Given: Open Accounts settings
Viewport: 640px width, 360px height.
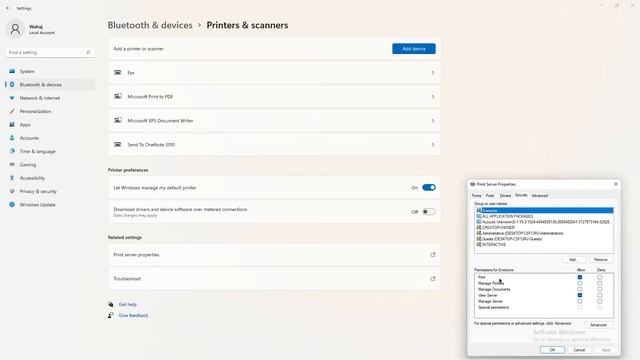Looking at the screenshot, I should pos(29,138).
